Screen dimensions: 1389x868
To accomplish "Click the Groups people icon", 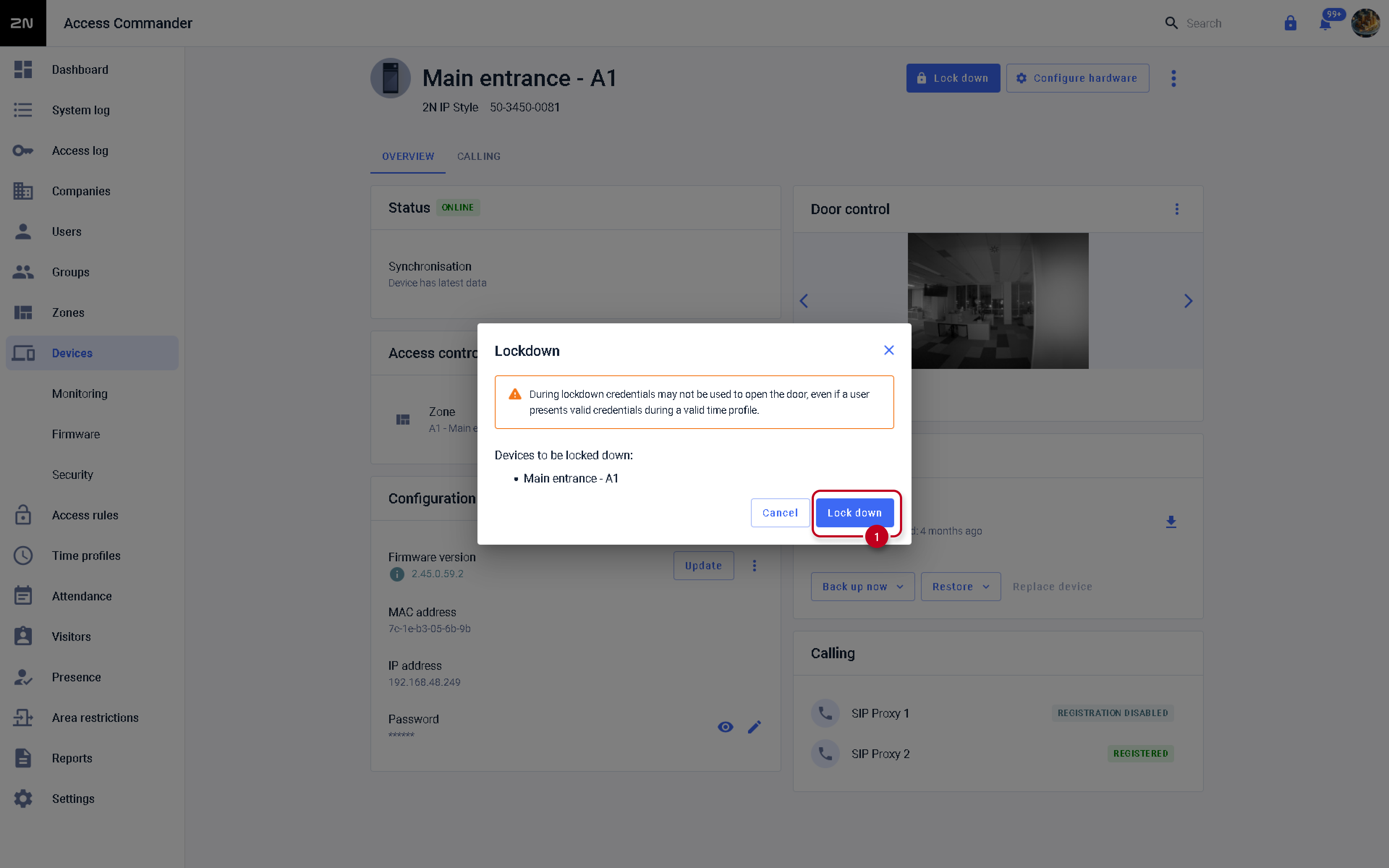I will click(23, 272).
